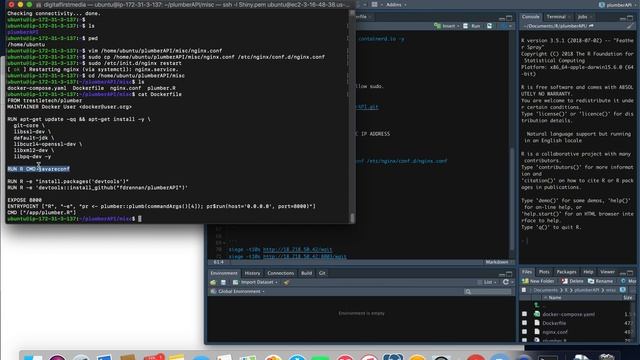Check the docker-compose.yaml file checkbox
Viewport: 640px width, 360px height.
click(524, 314)
